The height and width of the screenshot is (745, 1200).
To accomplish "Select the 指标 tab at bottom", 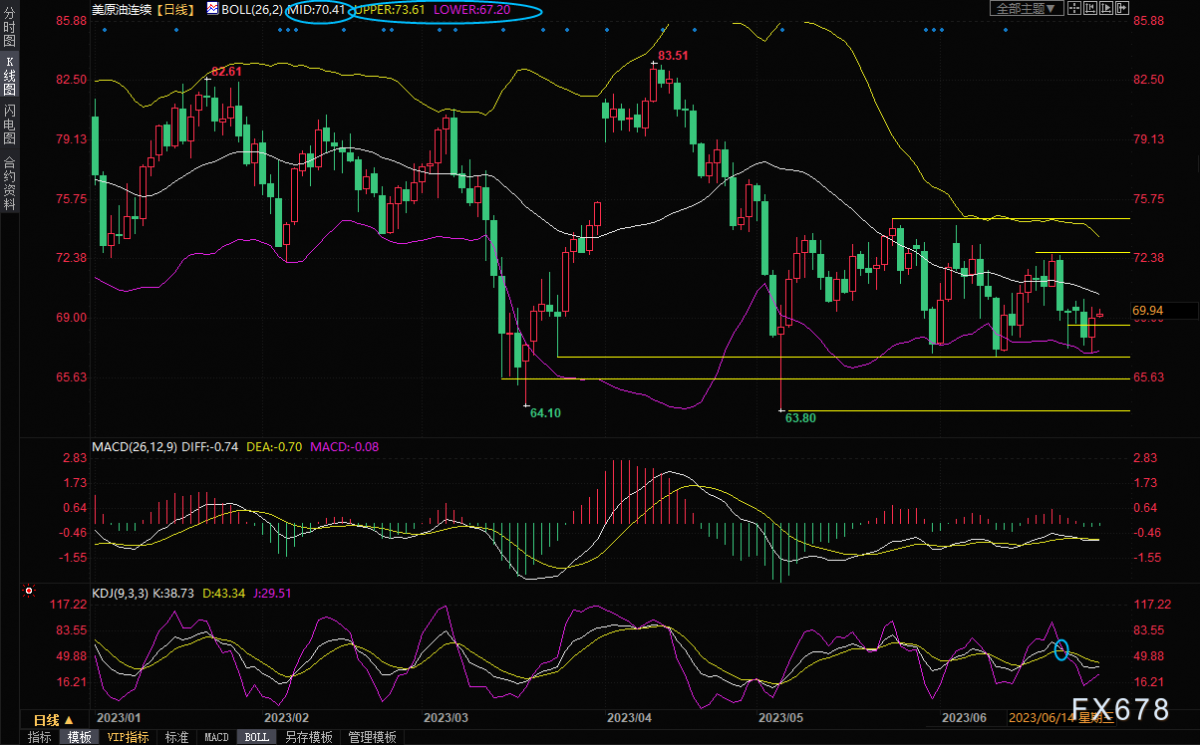I will point(39,737).
